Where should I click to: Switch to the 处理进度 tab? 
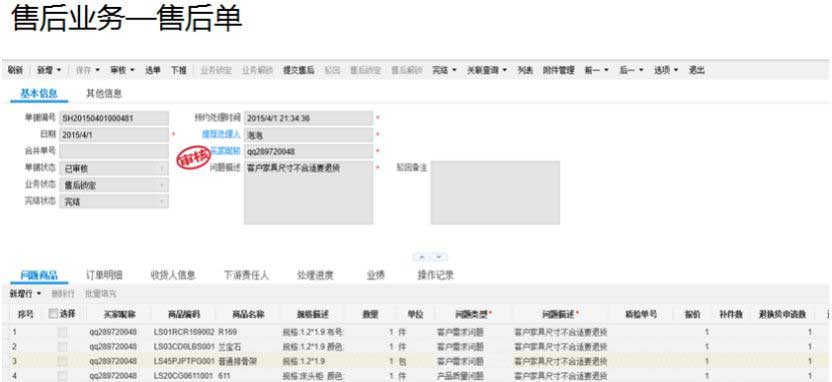click(315, 275)
